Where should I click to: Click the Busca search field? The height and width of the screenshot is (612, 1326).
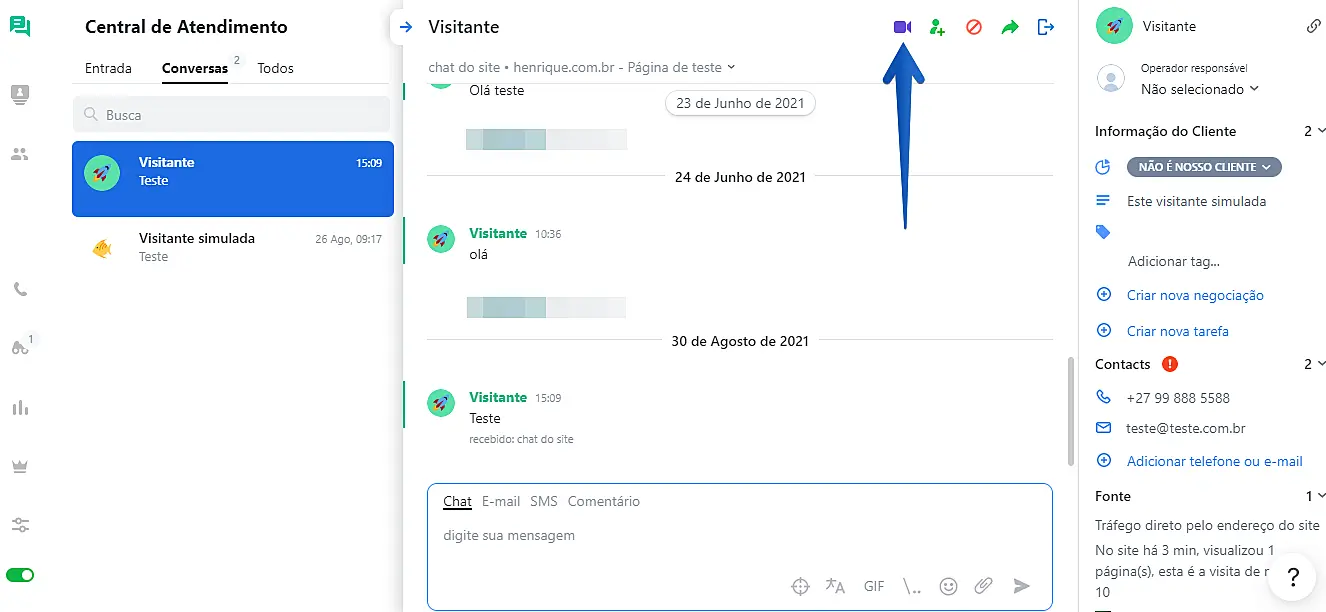pyautogui.click(x=231, y=115)
